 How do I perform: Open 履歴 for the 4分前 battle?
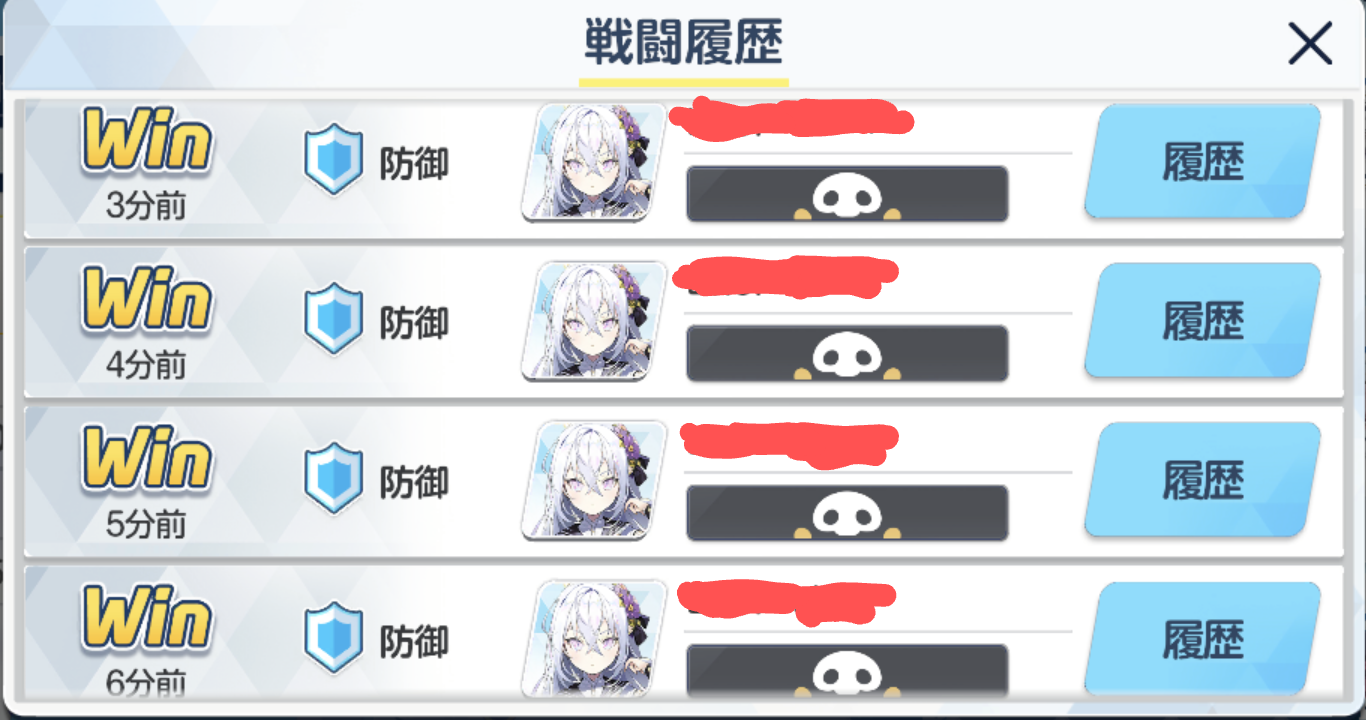click(x=1203, y=321)
